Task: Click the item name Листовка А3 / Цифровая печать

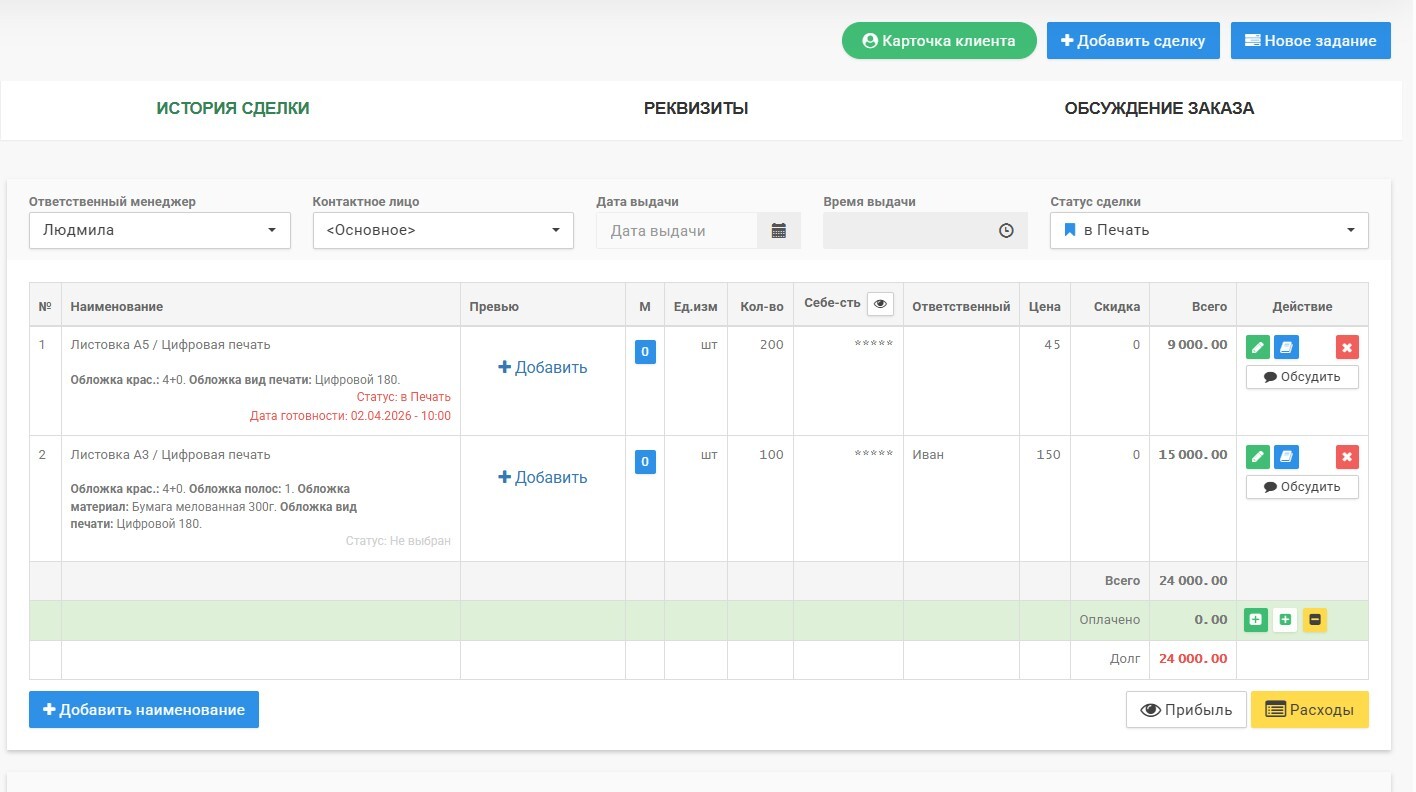Action: click(x=170, y=455)
